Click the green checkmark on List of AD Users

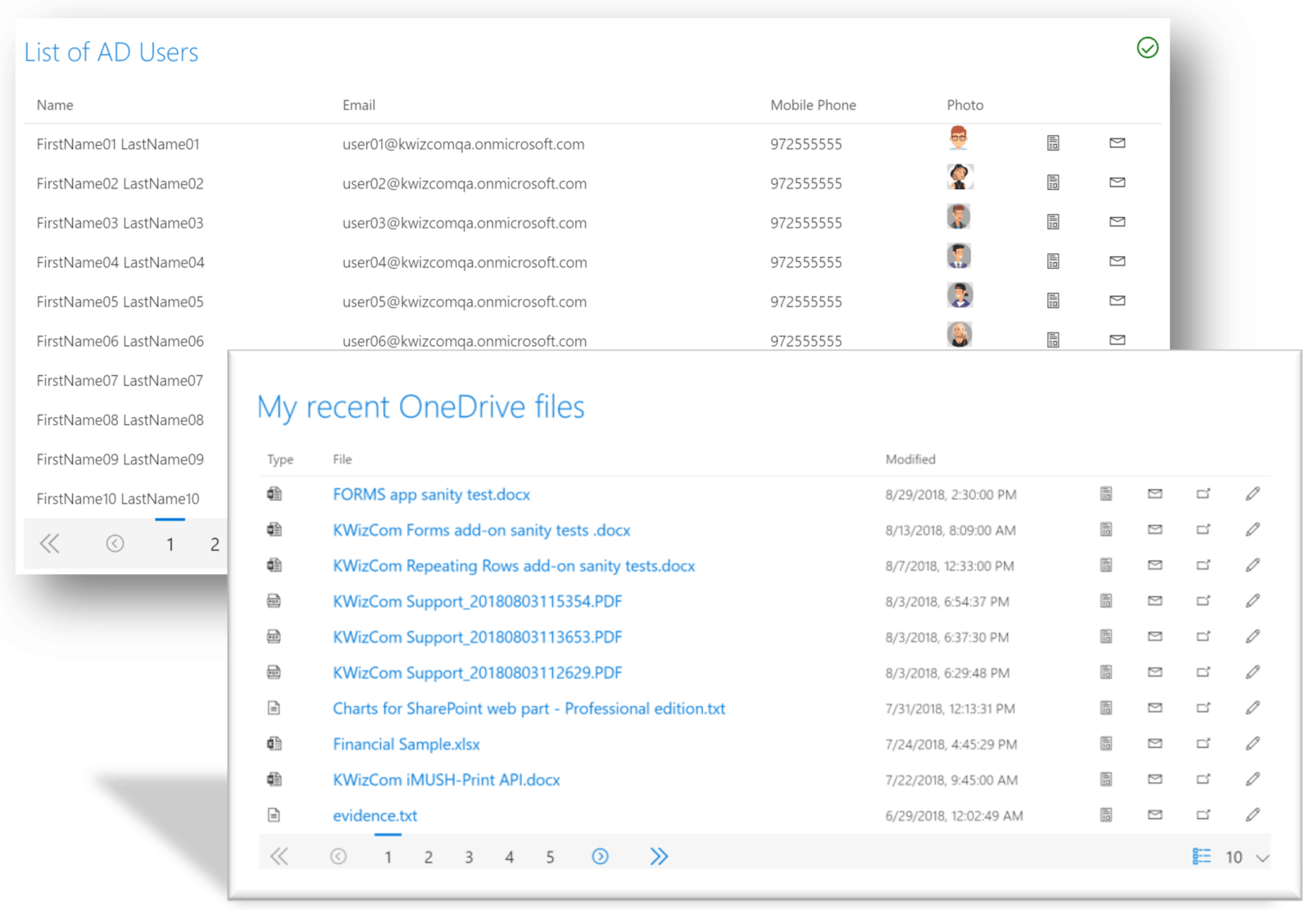point(1147,48)
